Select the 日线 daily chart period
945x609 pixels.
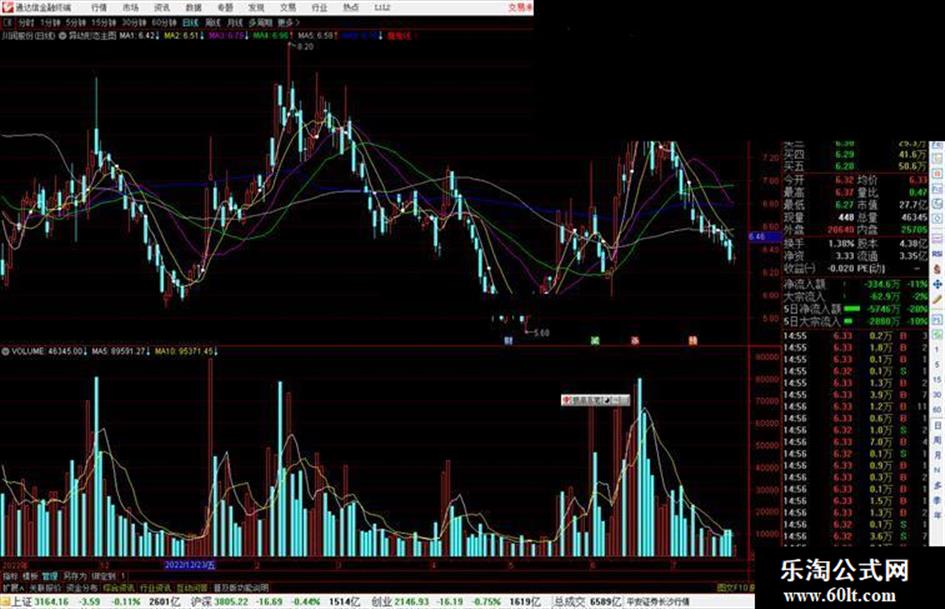tap(190, 23)
